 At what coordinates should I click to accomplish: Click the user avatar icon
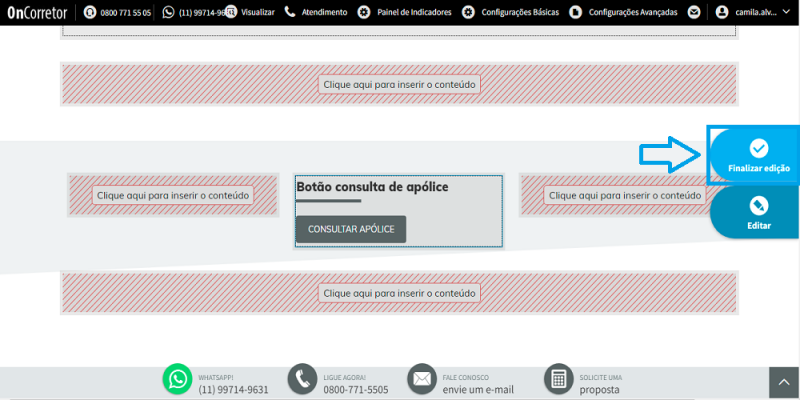pos(721,12)
